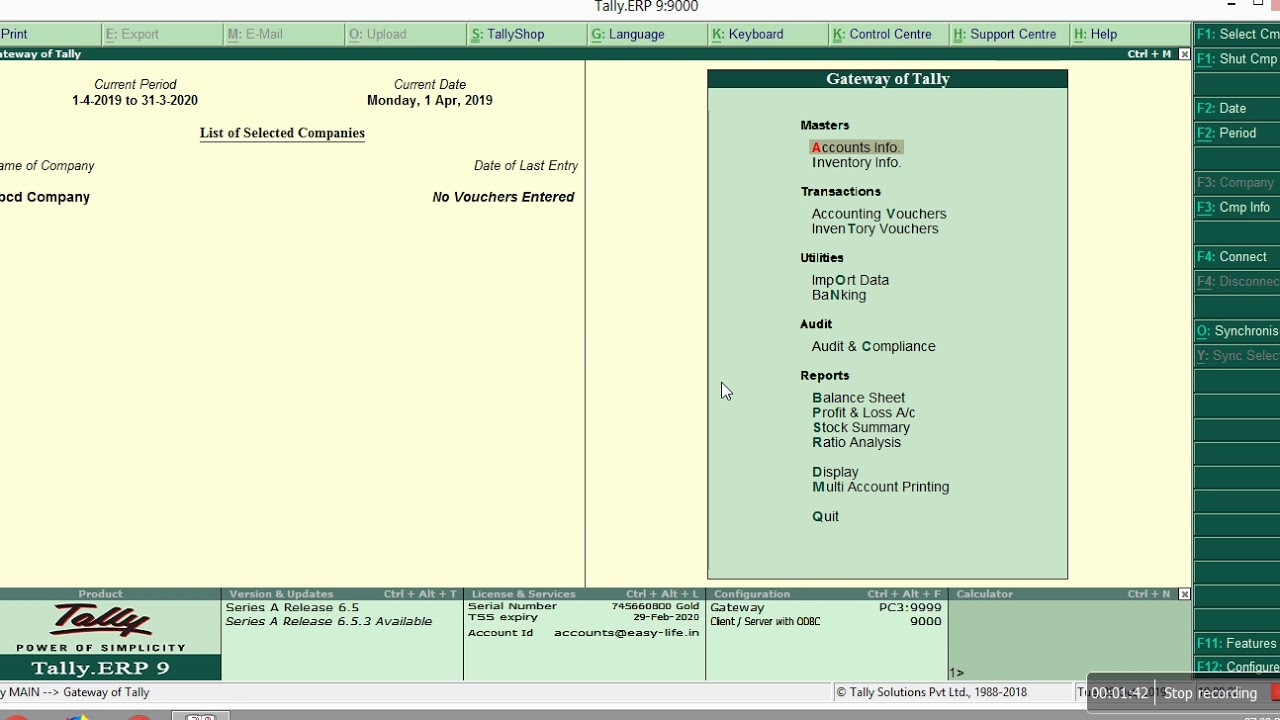Open Accounting Vouchers under Transactions

point(879,214)
